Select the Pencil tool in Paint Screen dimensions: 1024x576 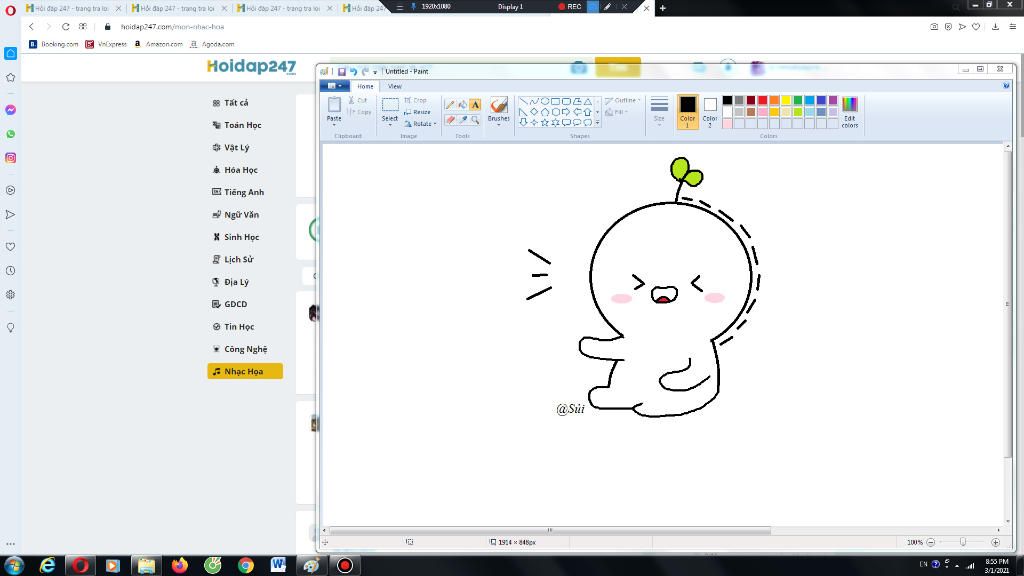(450, 104)
